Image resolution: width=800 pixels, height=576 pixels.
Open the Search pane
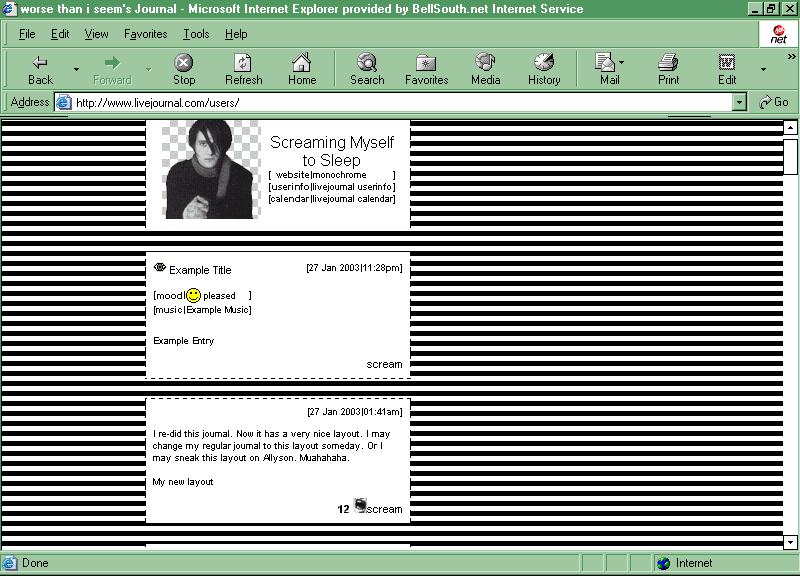click(367, 70)
